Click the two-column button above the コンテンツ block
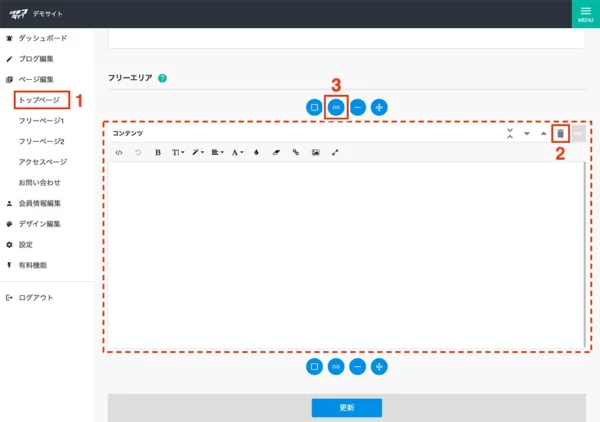Viewport: 600px width, 422px height. pos(336,106)
